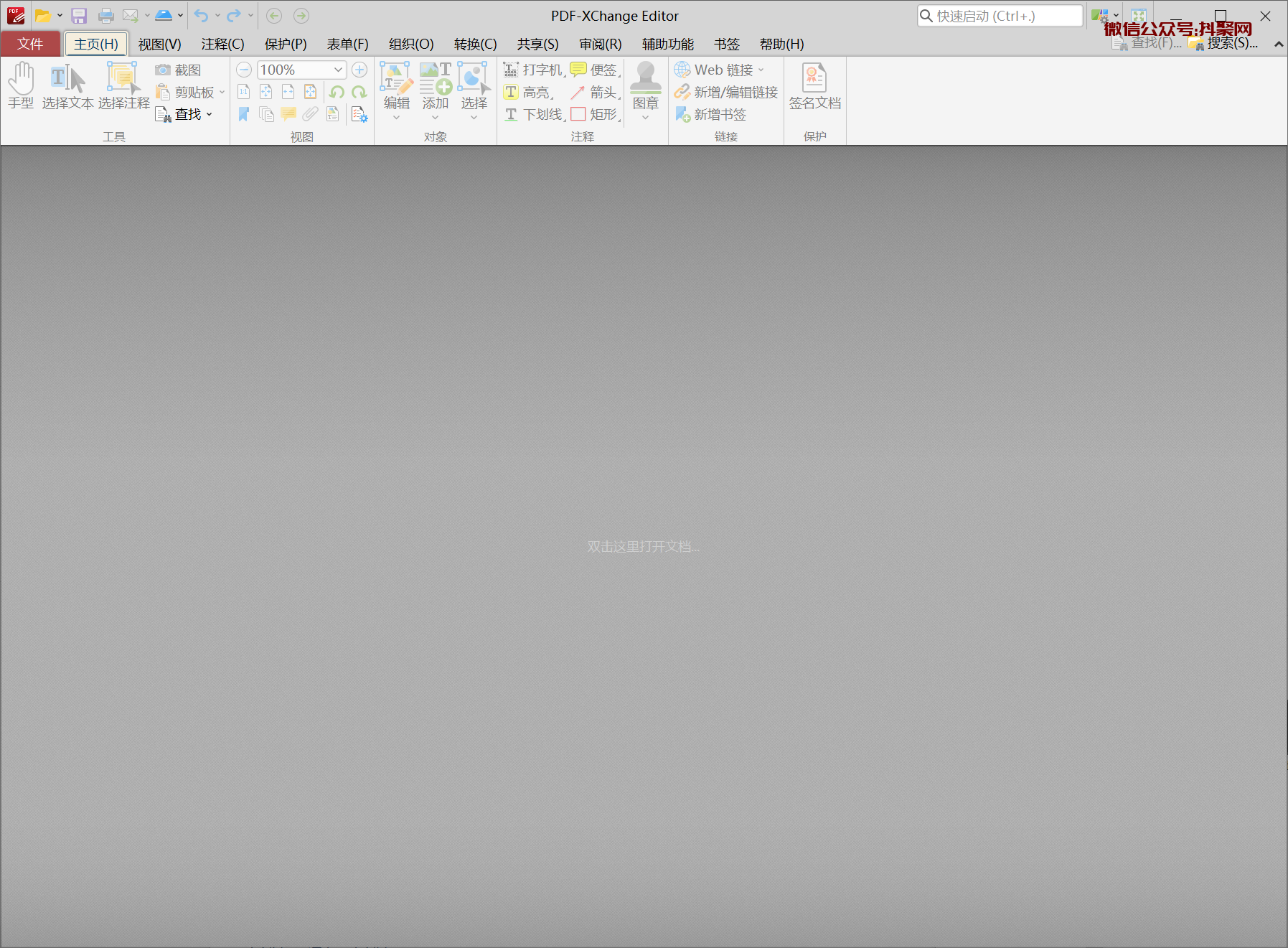The height and width of the screenshot is (948, 1288).
Task: Click 签名文档 sign document button
Action: [814, 86]
